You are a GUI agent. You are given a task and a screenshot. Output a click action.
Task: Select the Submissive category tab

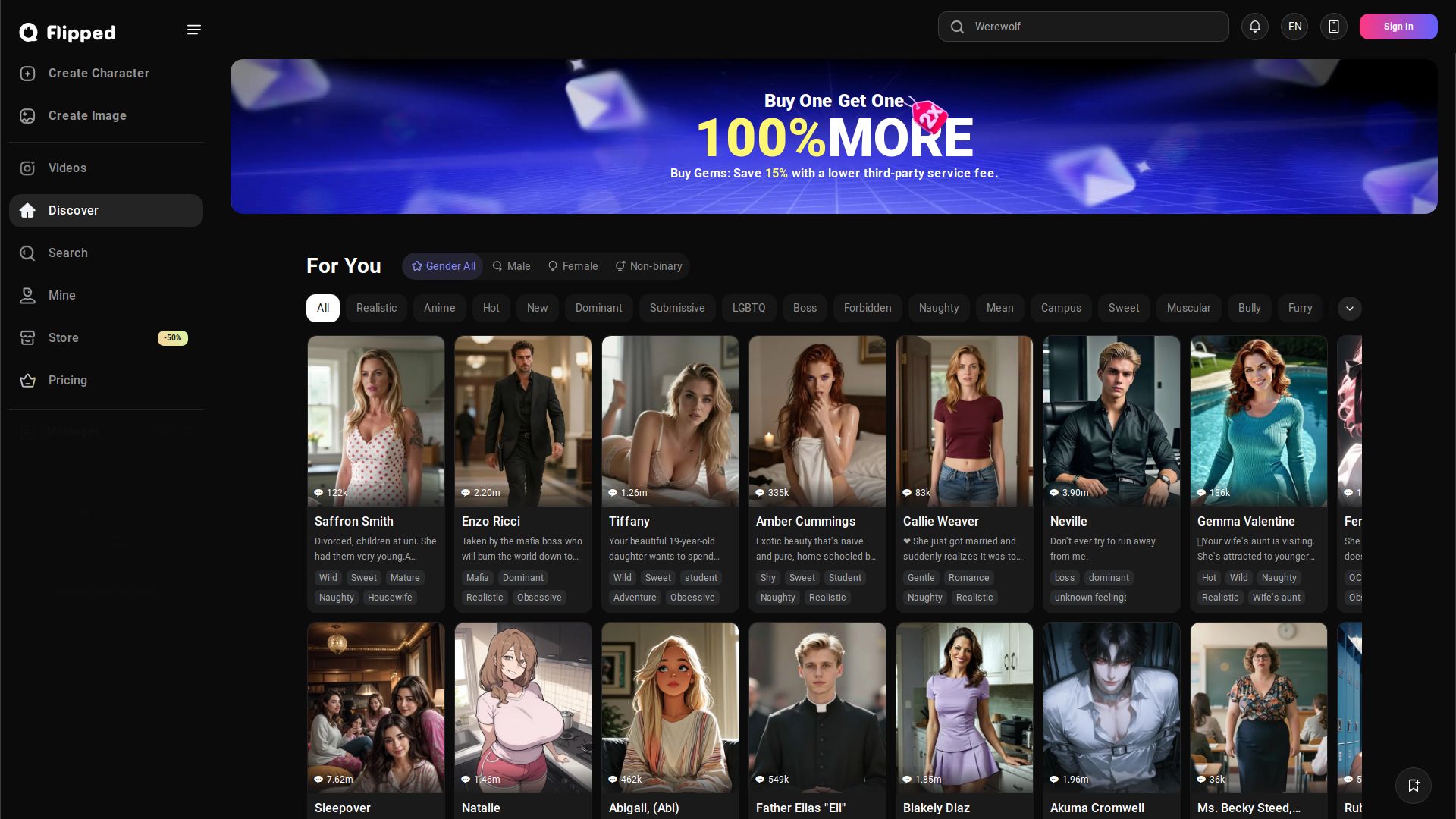point(677,308)
